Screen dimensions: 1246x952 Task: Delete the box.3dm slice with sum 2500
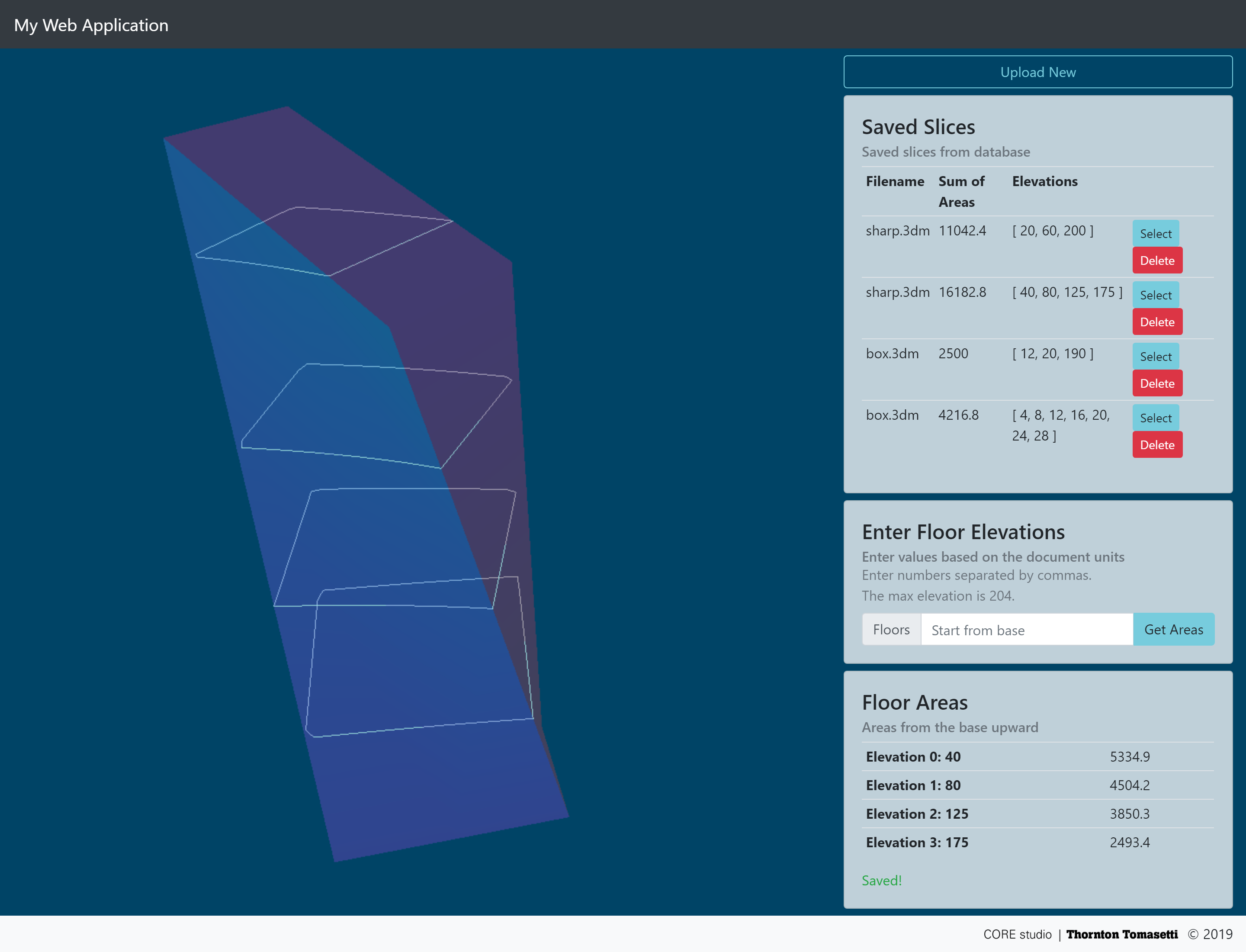[x=1156, y=384]
